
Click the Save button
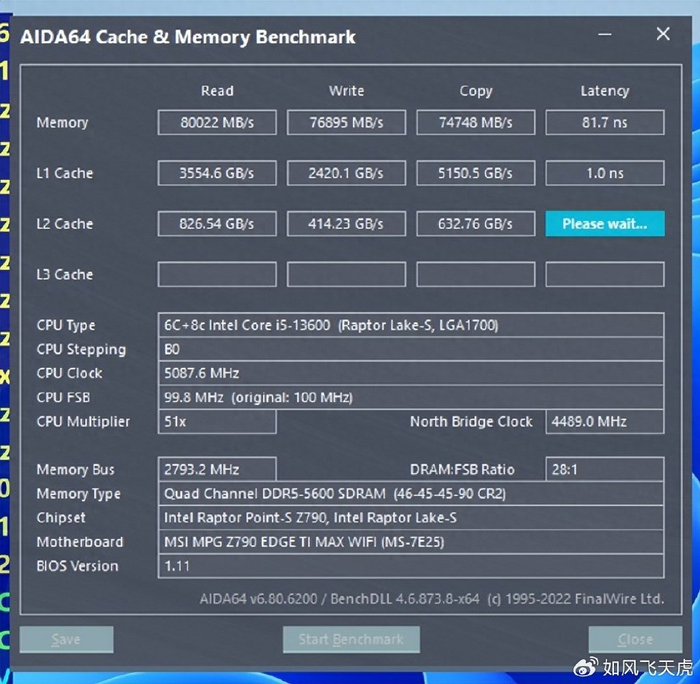[x=66, y=639]
